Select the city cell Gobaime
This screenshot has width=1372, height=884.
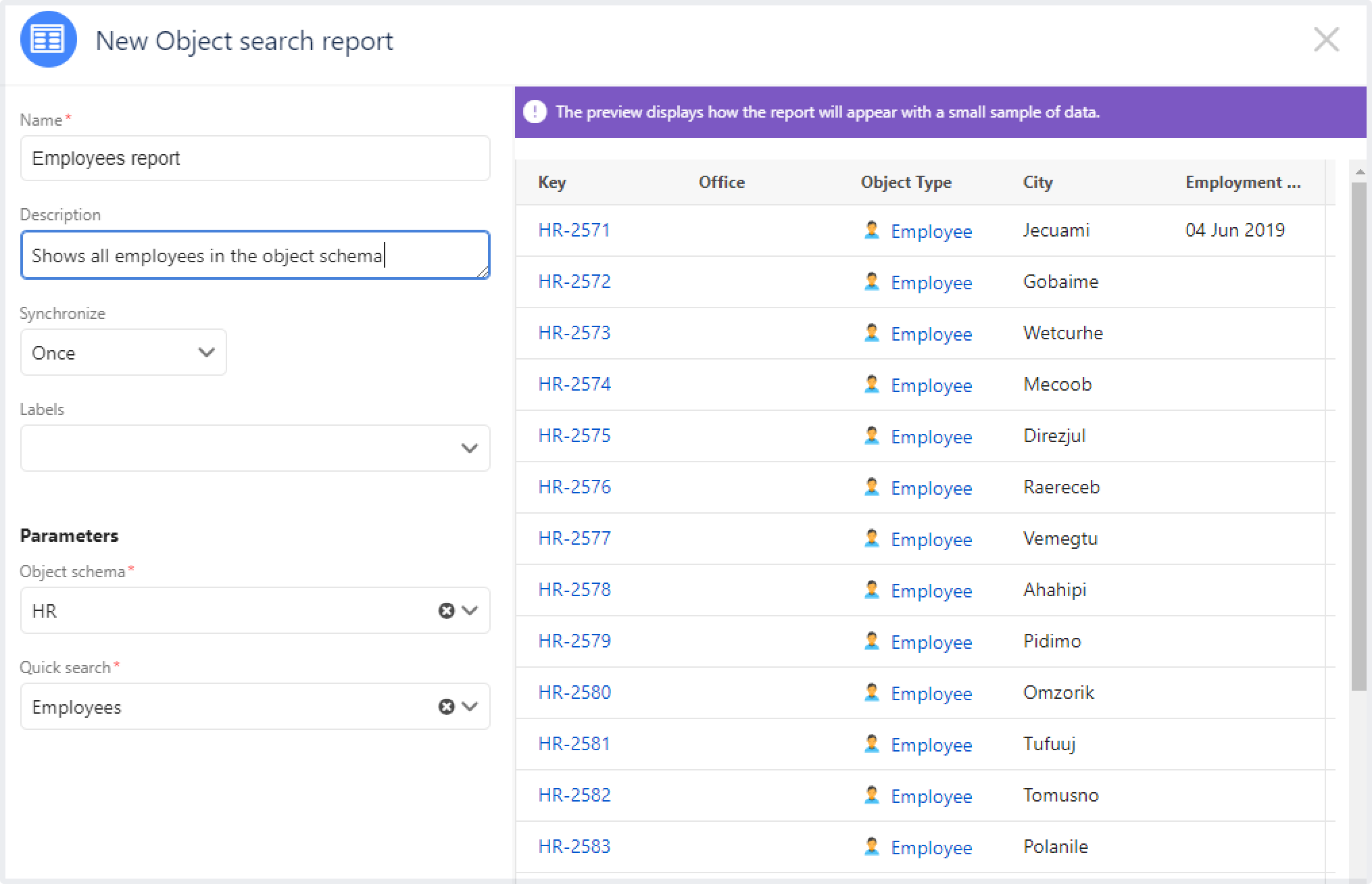click(1061, 282)
